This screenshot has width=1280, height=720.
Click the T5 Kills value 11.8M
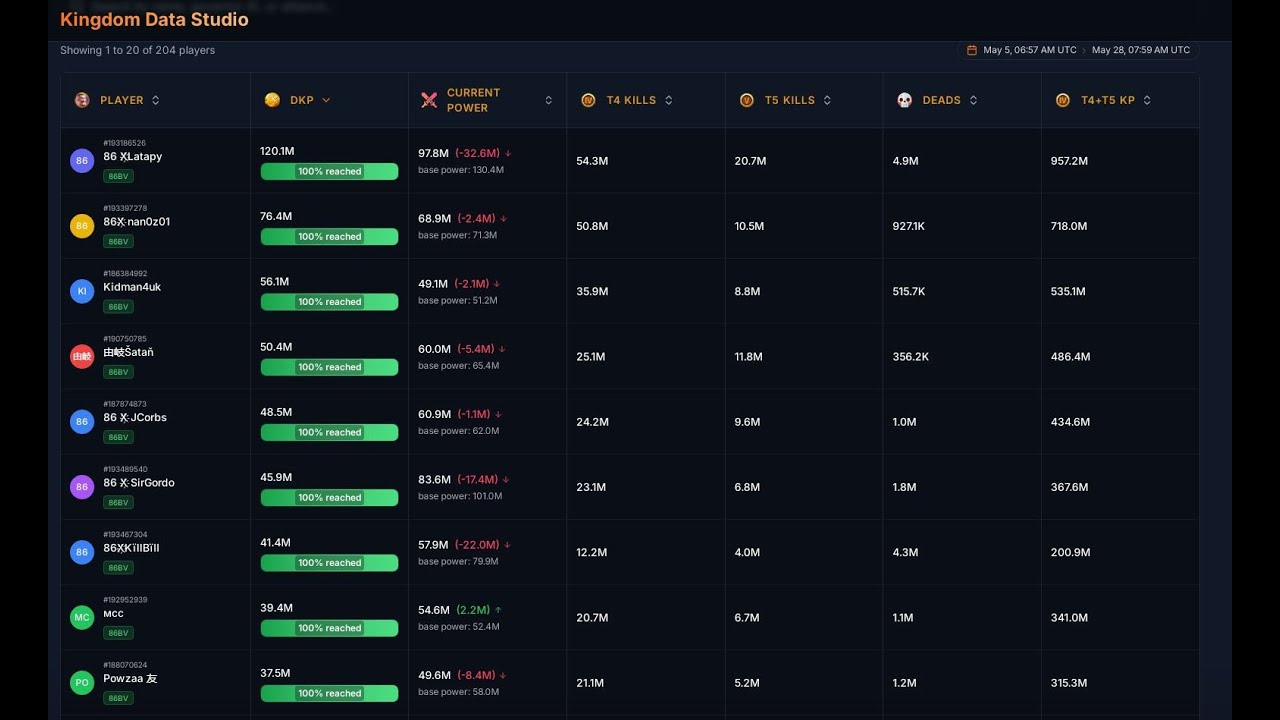749,356
